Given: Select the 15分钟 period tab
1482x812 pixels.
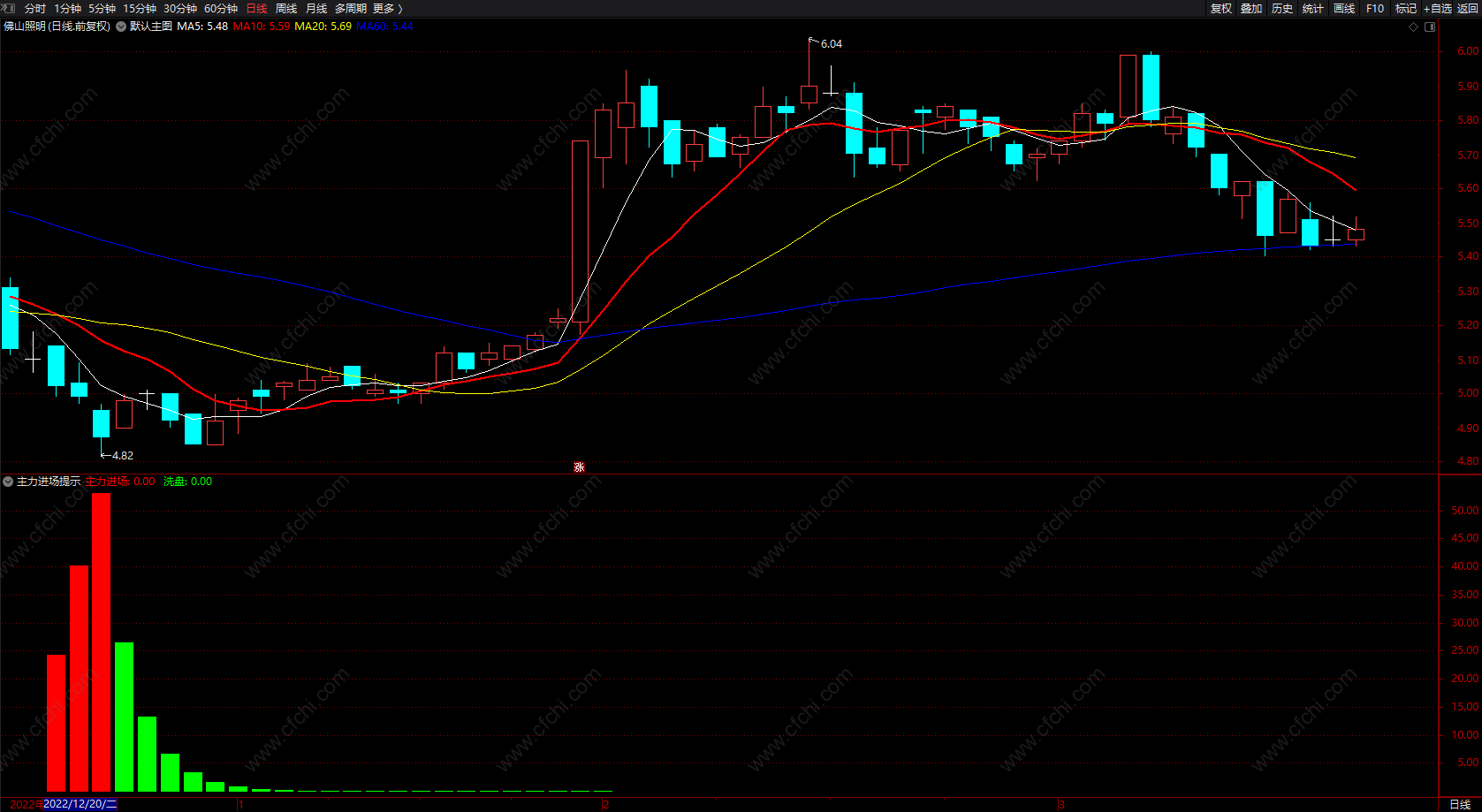Looking at the screenshot, I should (140, 9).
